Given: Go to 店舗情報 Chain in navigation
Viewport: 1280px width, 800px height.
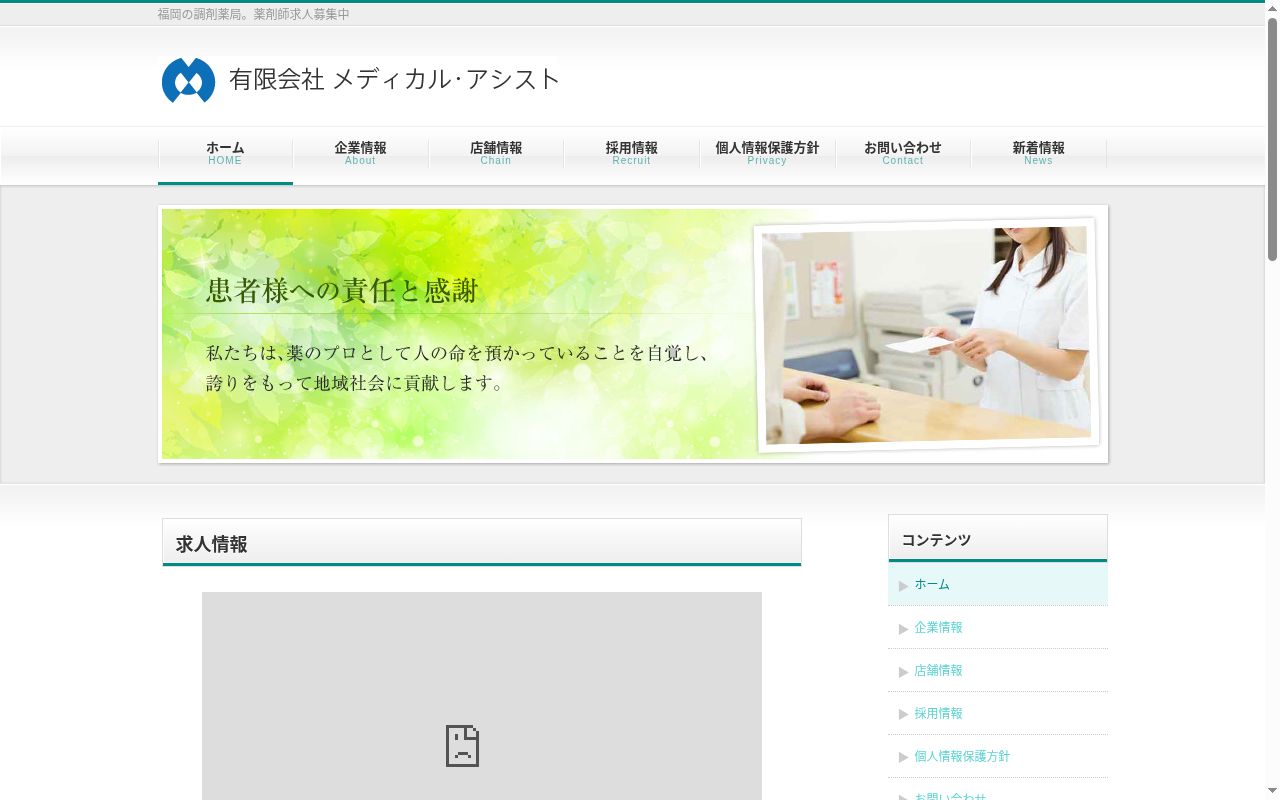Looking at the screenshot, I should pos(496,155).
